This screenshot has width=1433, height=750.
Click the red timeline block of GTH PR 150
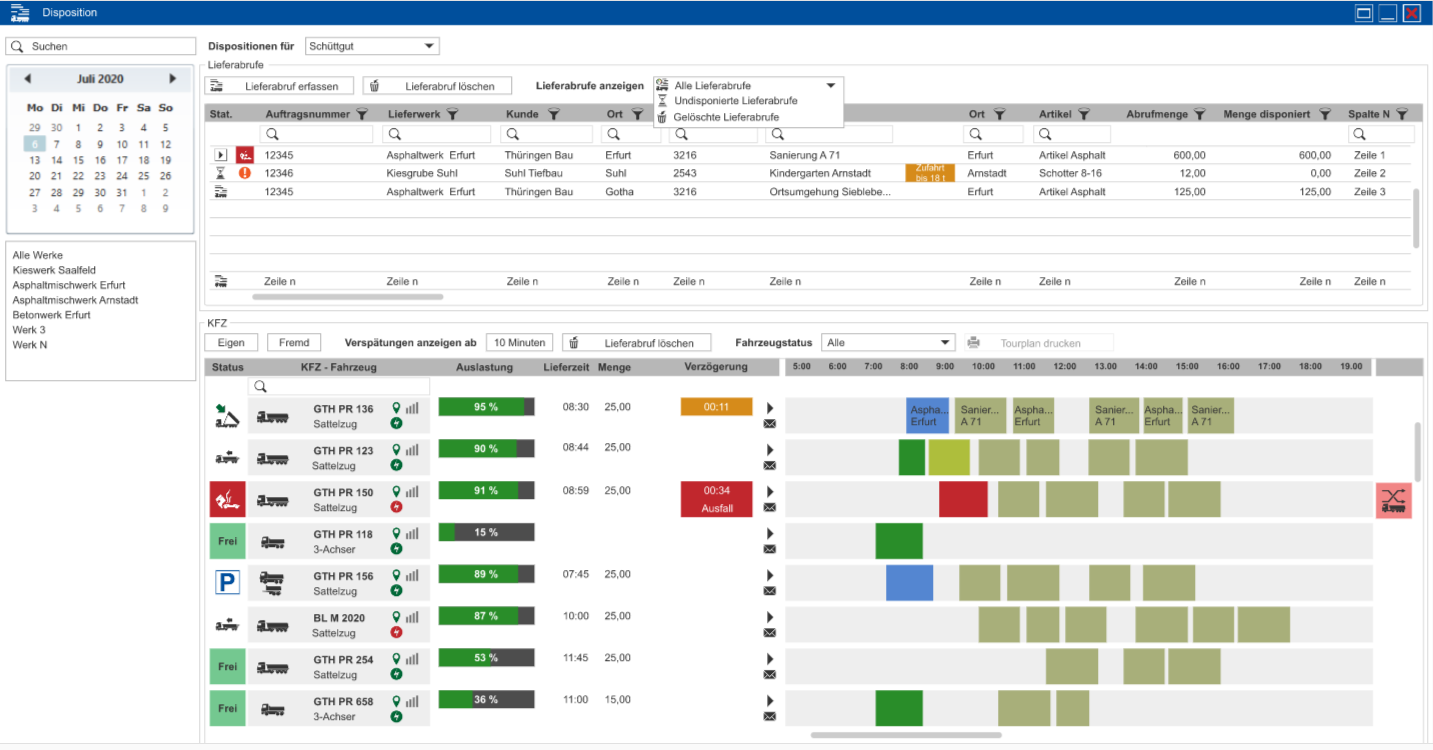pyautogui.click(x=963, y=499)
